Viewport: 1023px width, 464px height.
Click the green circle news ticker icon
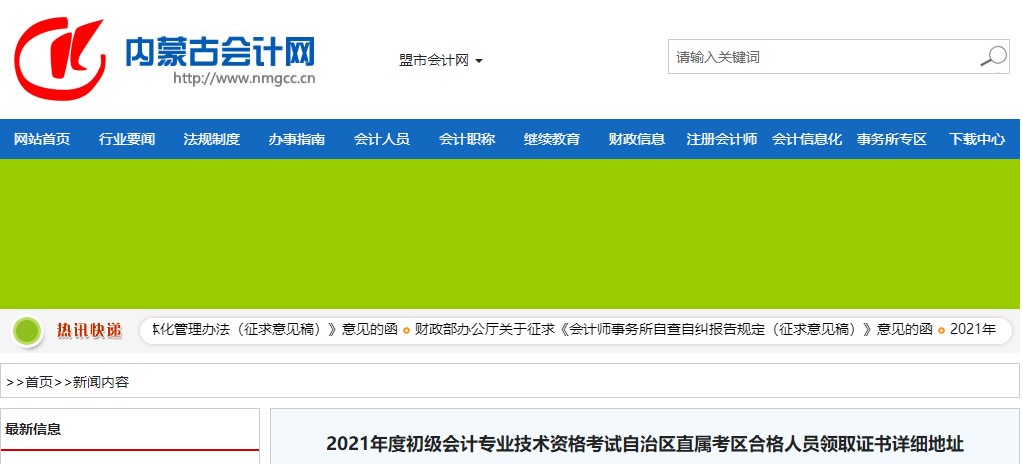[29, 331]
